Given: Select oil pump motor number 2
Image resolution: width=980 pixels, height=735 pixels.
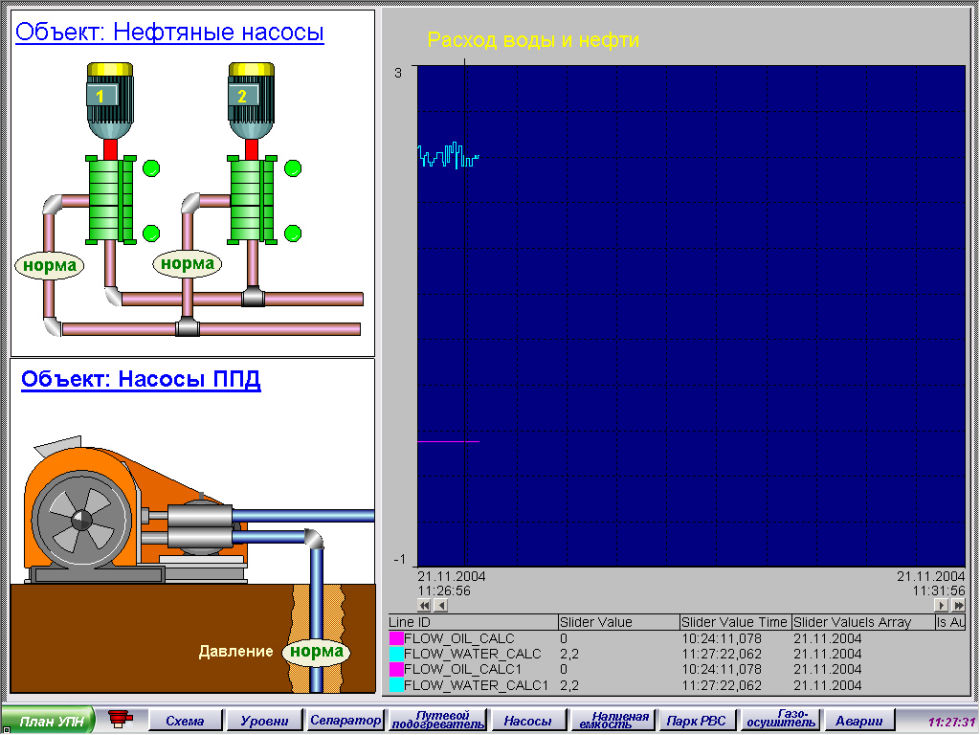Looking at the screenshot, I should click(x=252, y=101).
